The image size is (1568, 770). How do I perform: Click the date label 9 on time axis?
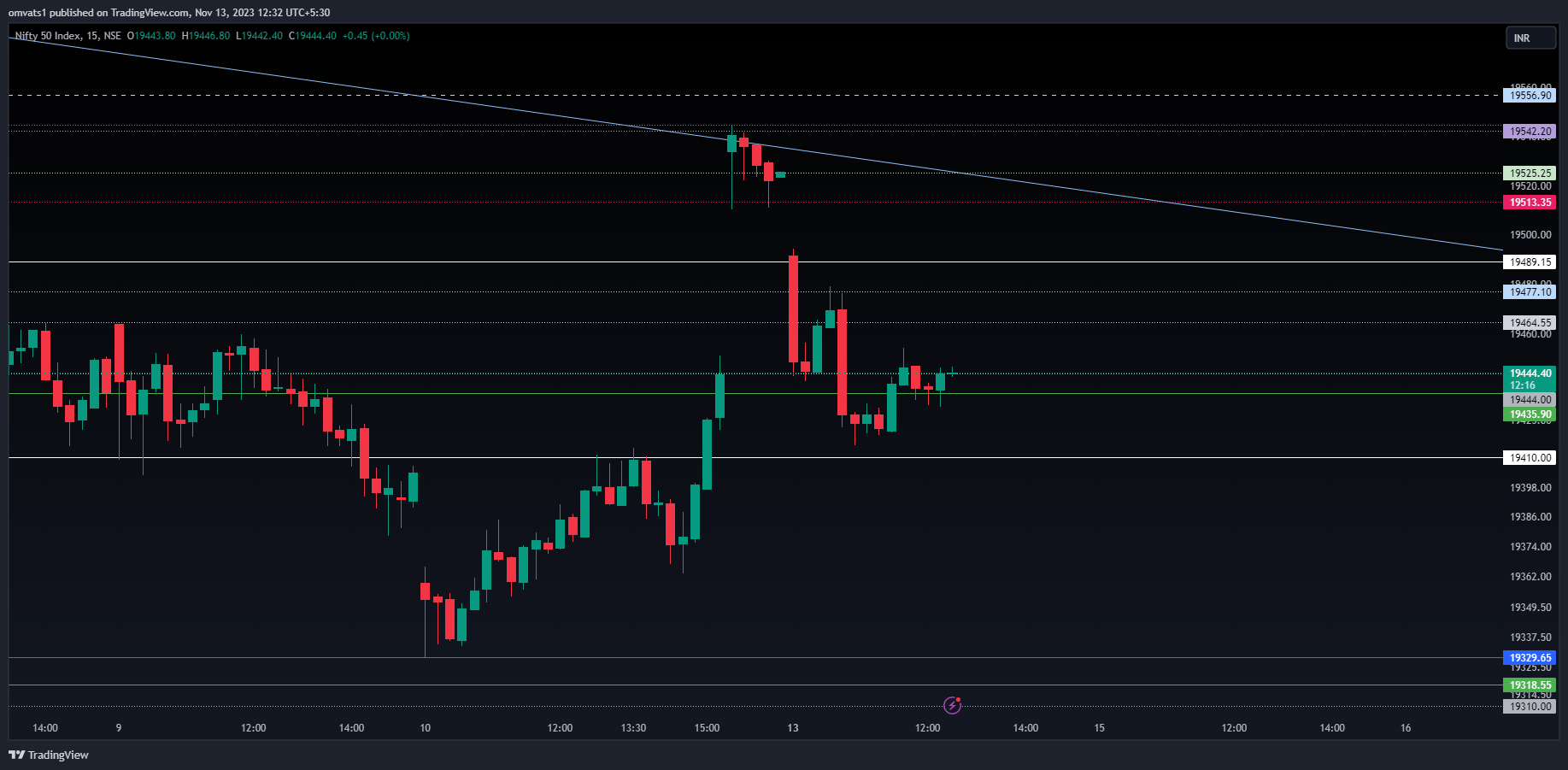[x=119, y=728]
